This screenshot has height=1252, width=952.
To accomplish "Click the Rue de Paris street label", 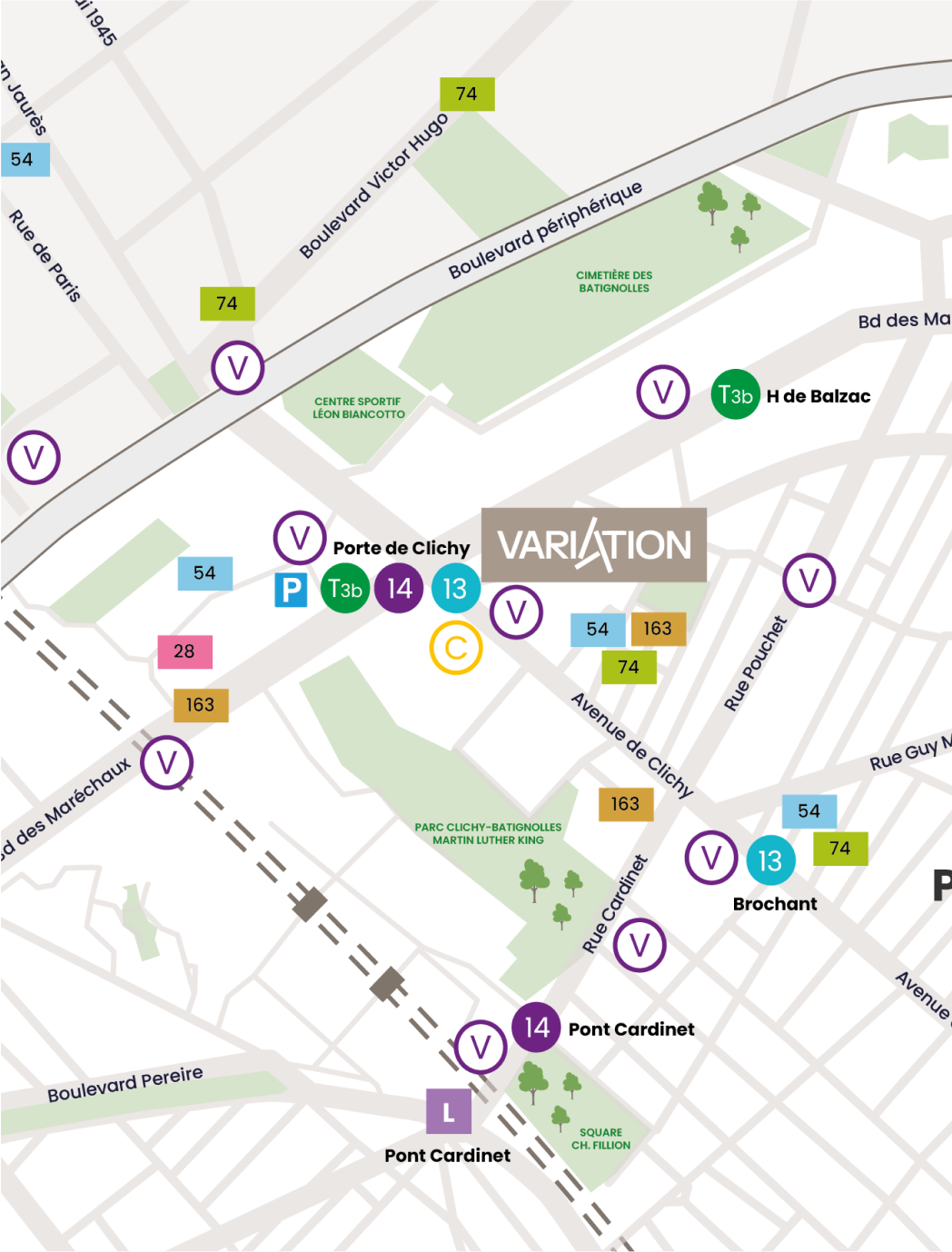I will coord(45,255).
